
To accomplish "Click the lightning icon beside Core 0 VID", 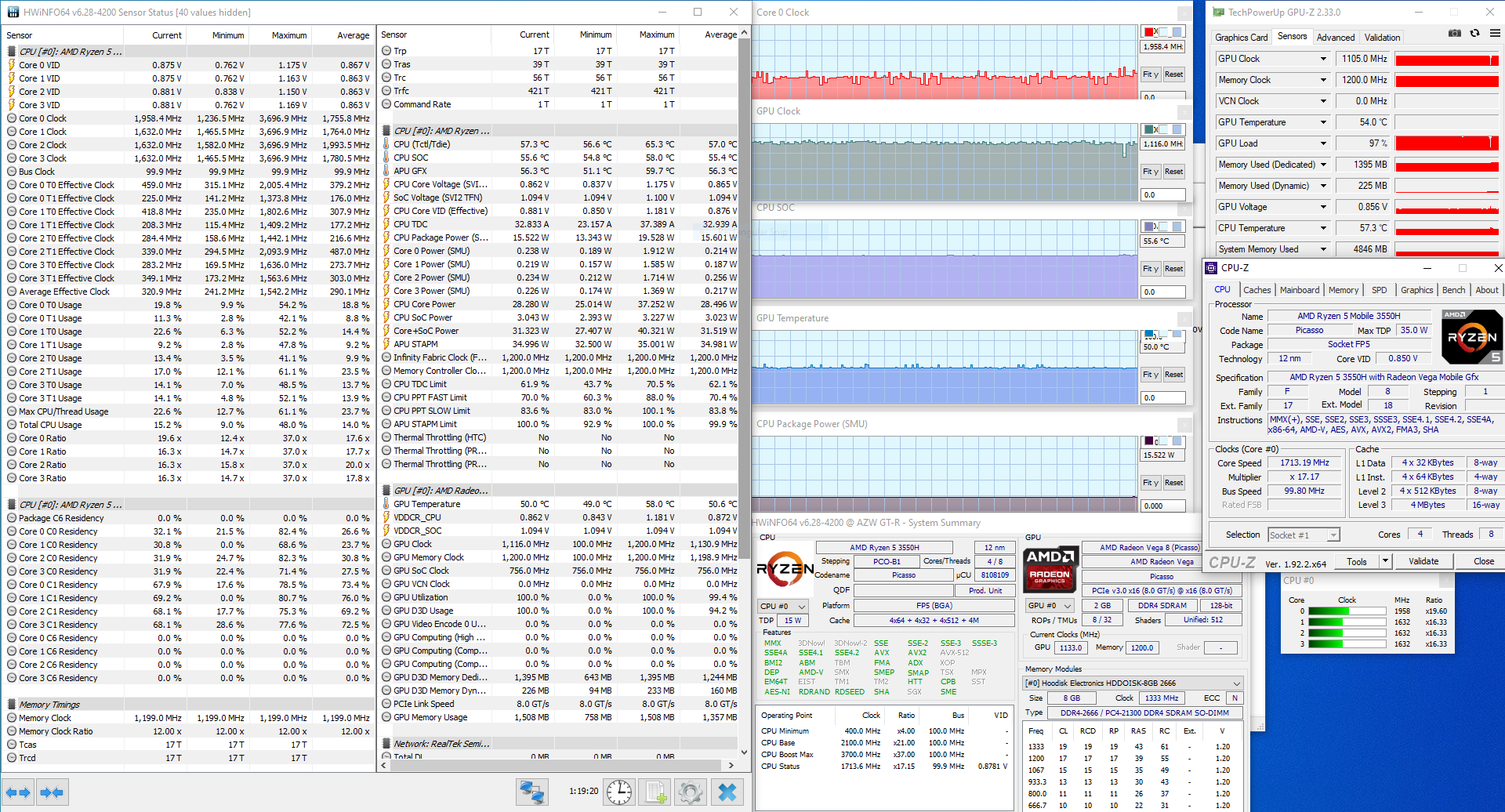I will click(x=12, y=65).
